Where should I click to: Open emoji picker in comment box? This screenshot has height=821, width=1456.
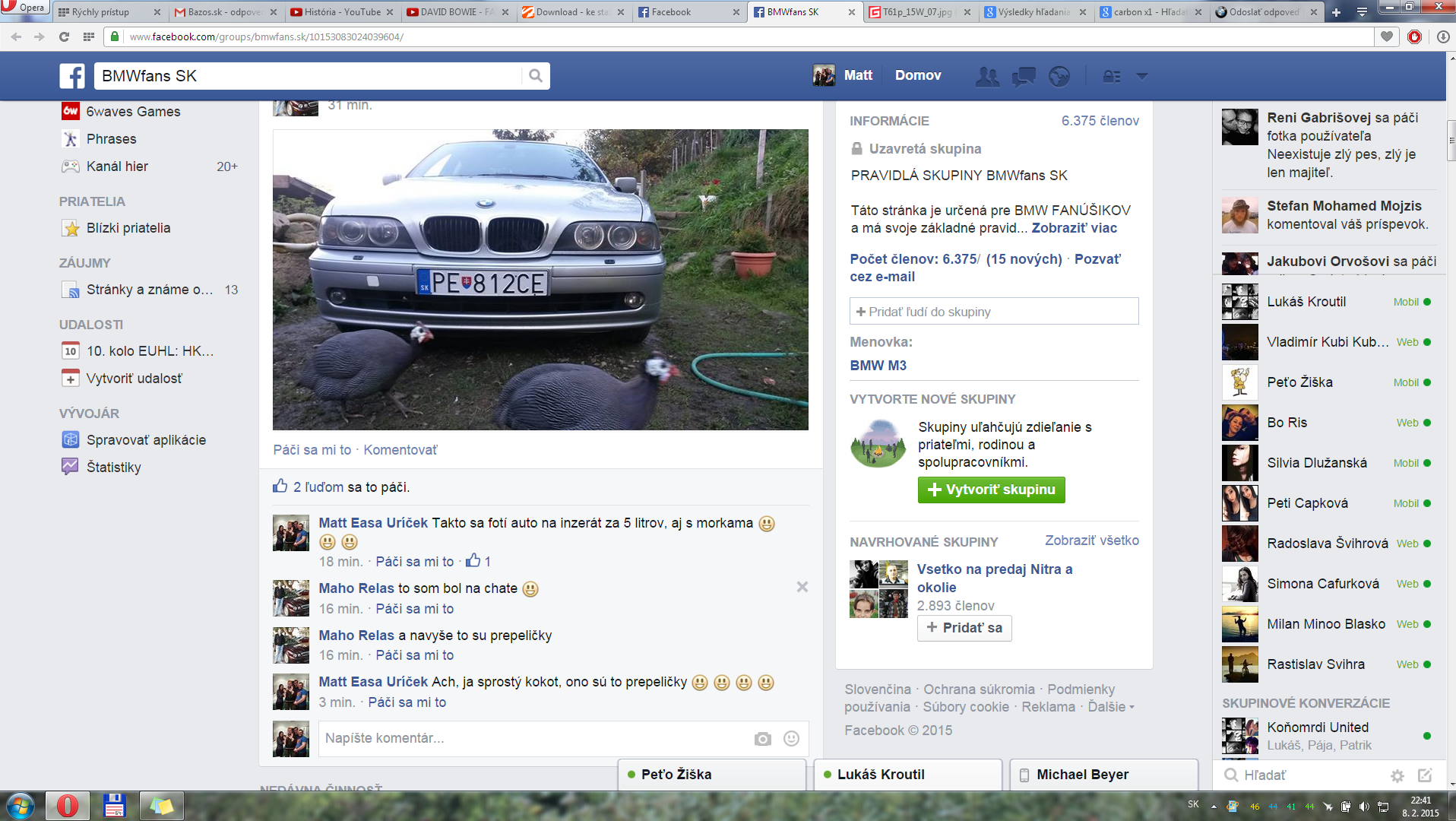coord(791,739)
